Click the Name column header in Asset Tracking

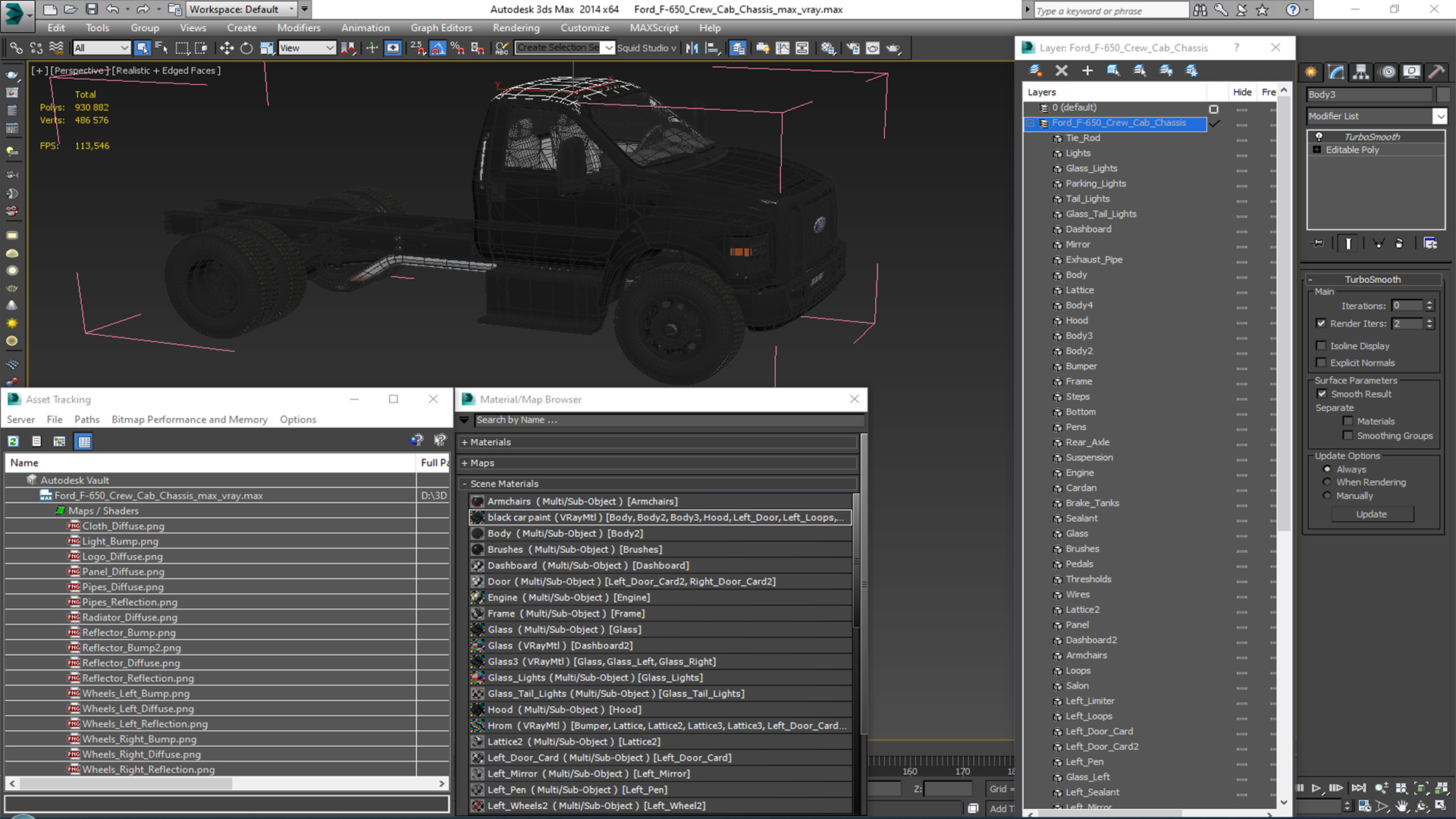(x=210, y=463)
